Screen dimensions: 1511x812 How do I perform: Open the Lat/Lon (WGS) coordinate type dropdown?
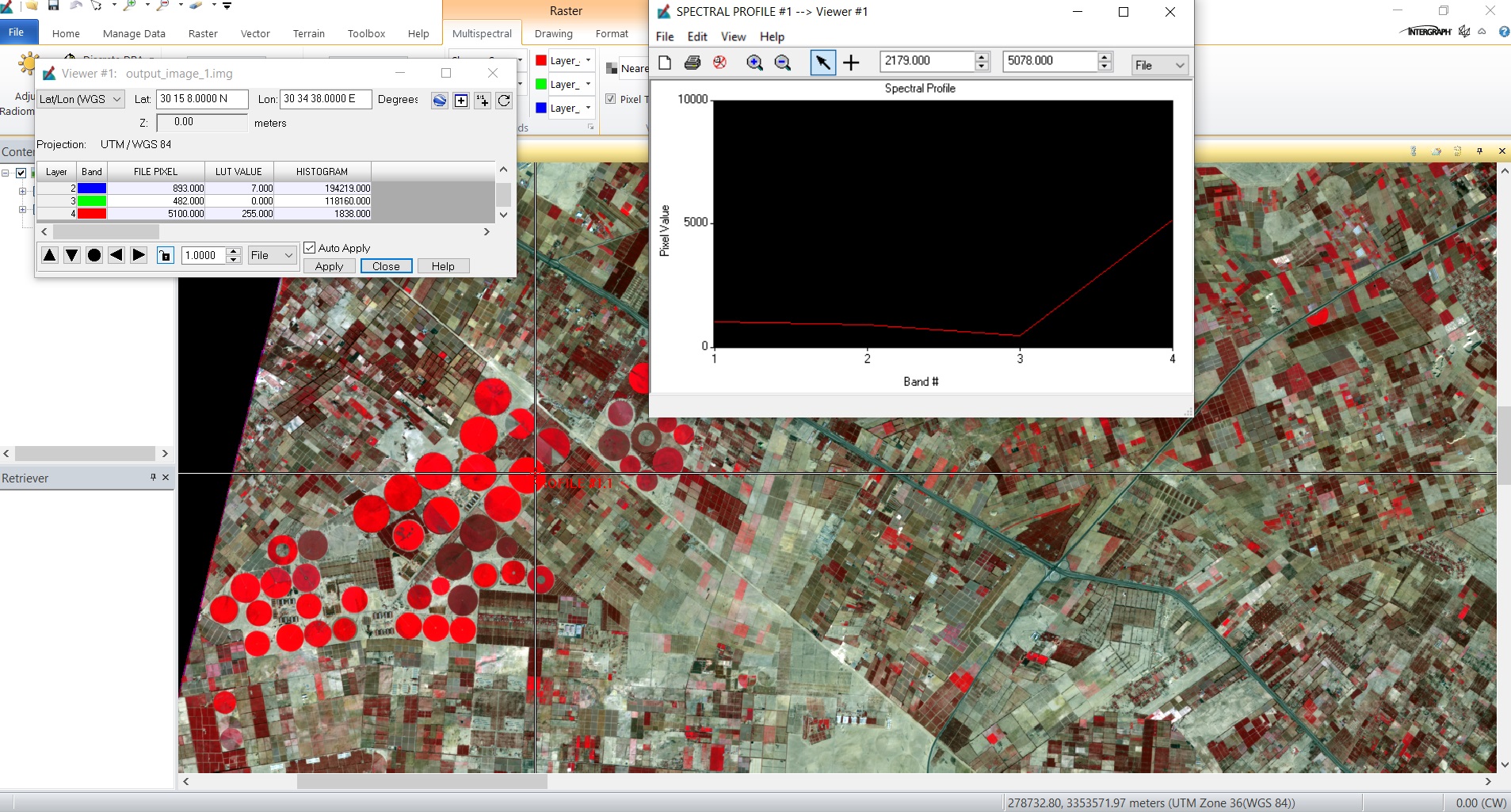[x=79, y=99]
